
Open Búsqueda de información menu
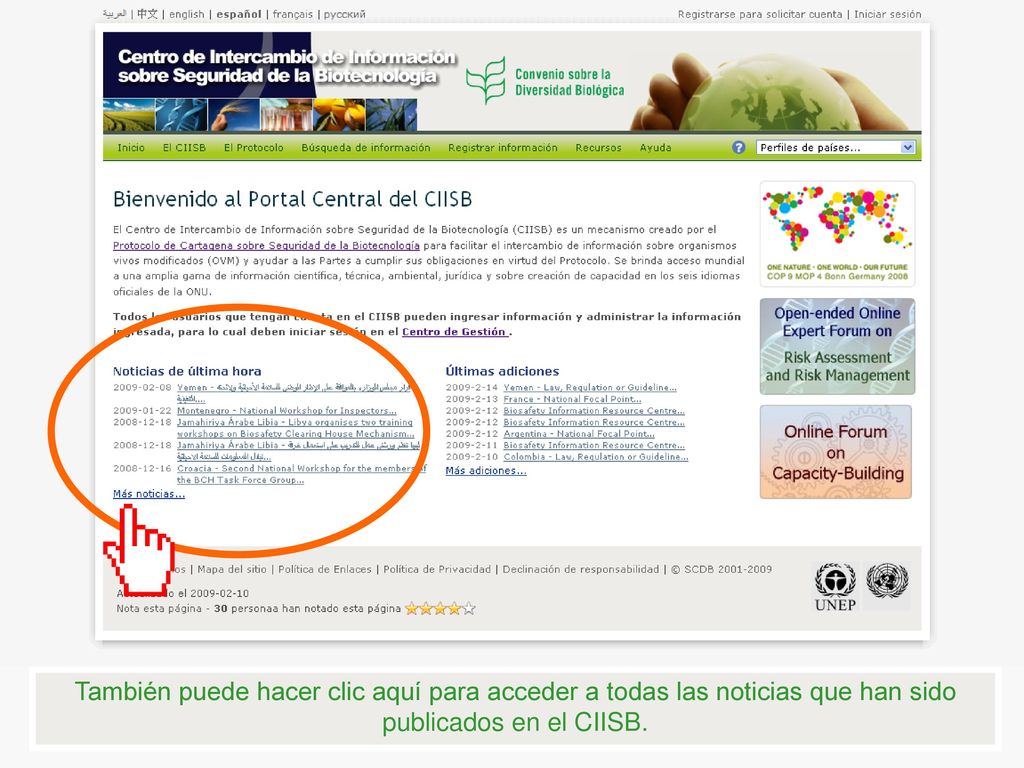click(366, 148)
